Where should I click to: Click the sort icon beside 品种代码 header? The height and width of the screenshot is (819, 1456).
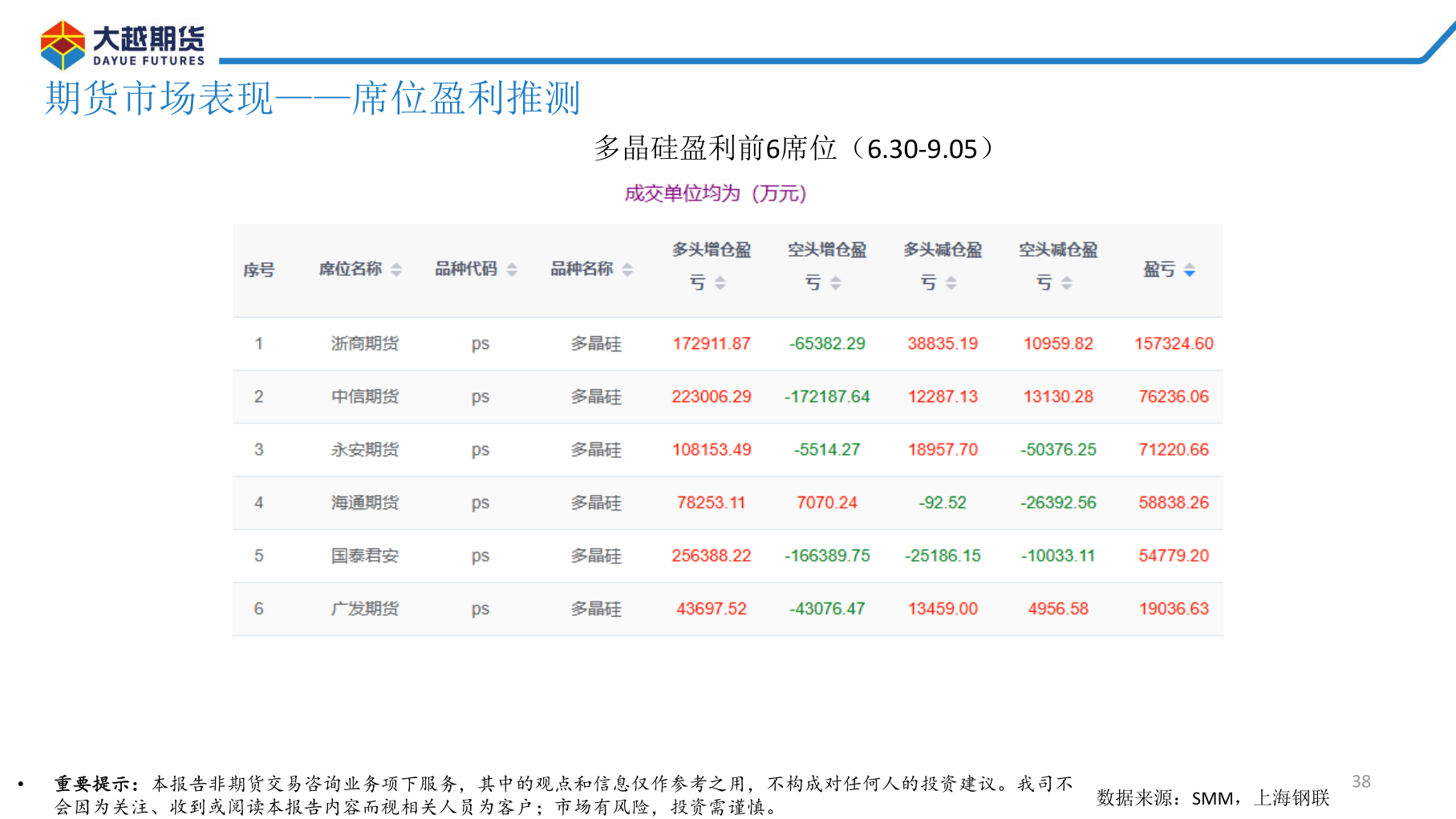tap(512, 271)
